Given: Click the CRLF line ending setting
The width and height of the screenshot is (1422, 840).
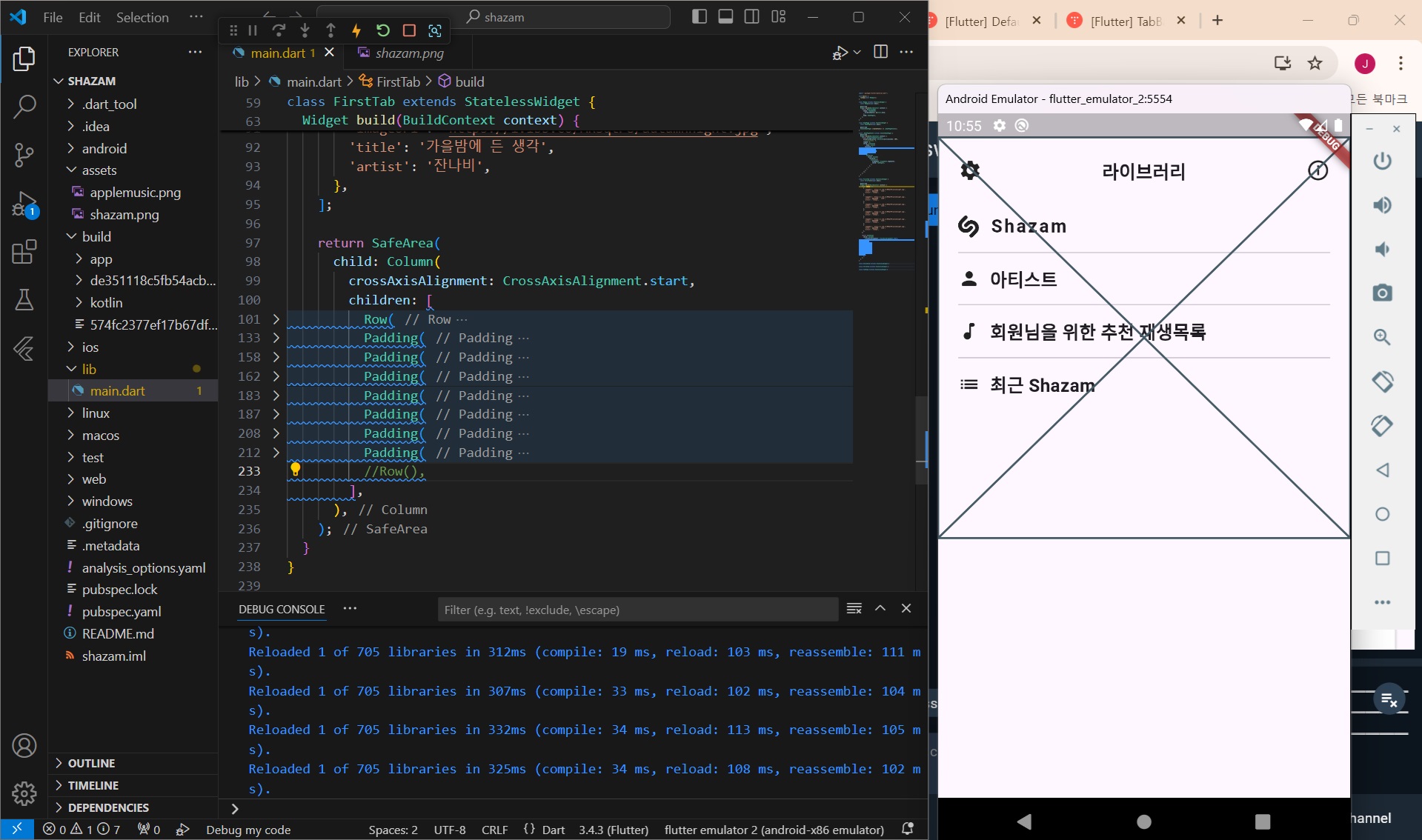Looking at the screenshot, I should tap(494, 830).
